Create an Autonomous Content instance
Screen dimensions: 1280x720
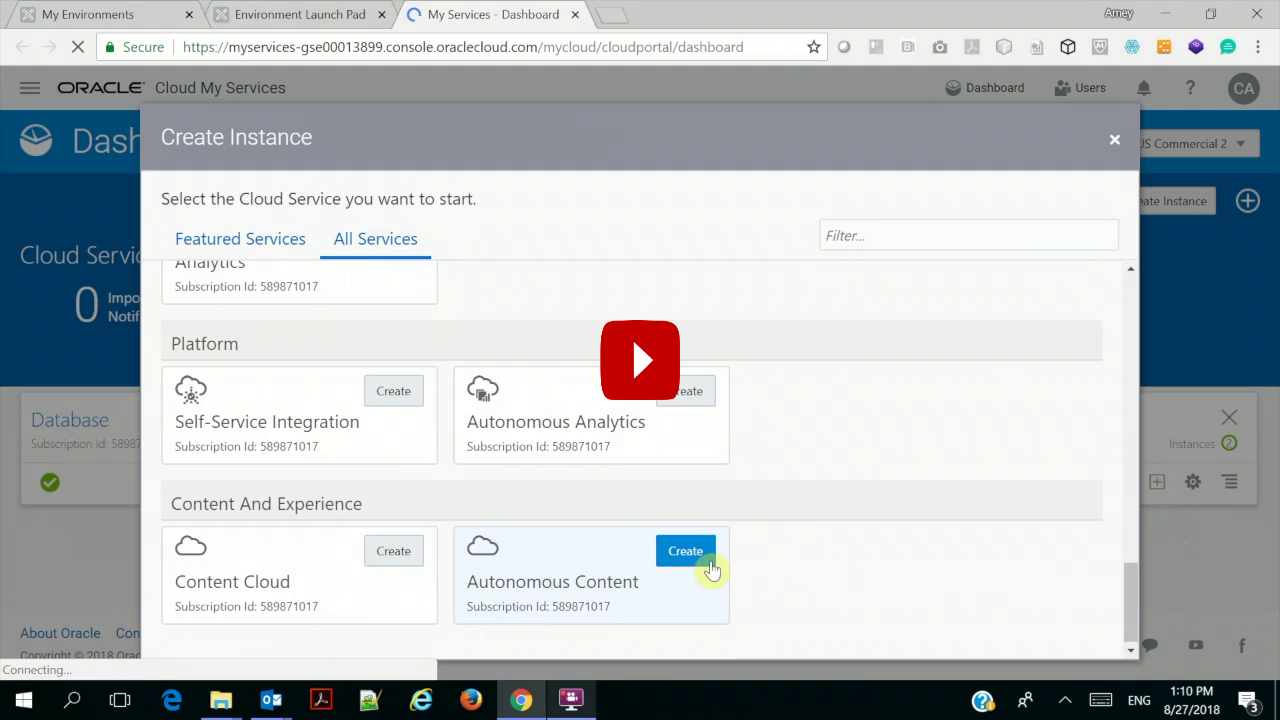click(x=685, y=551)
